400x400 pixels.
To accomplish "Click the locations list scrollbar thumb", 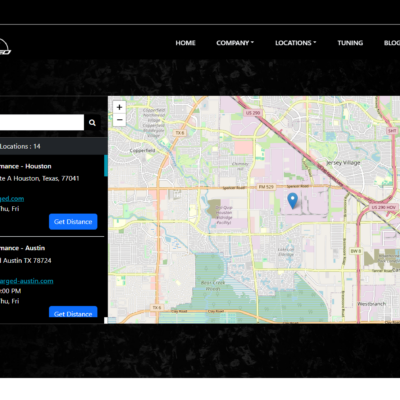I will (106, 165).
